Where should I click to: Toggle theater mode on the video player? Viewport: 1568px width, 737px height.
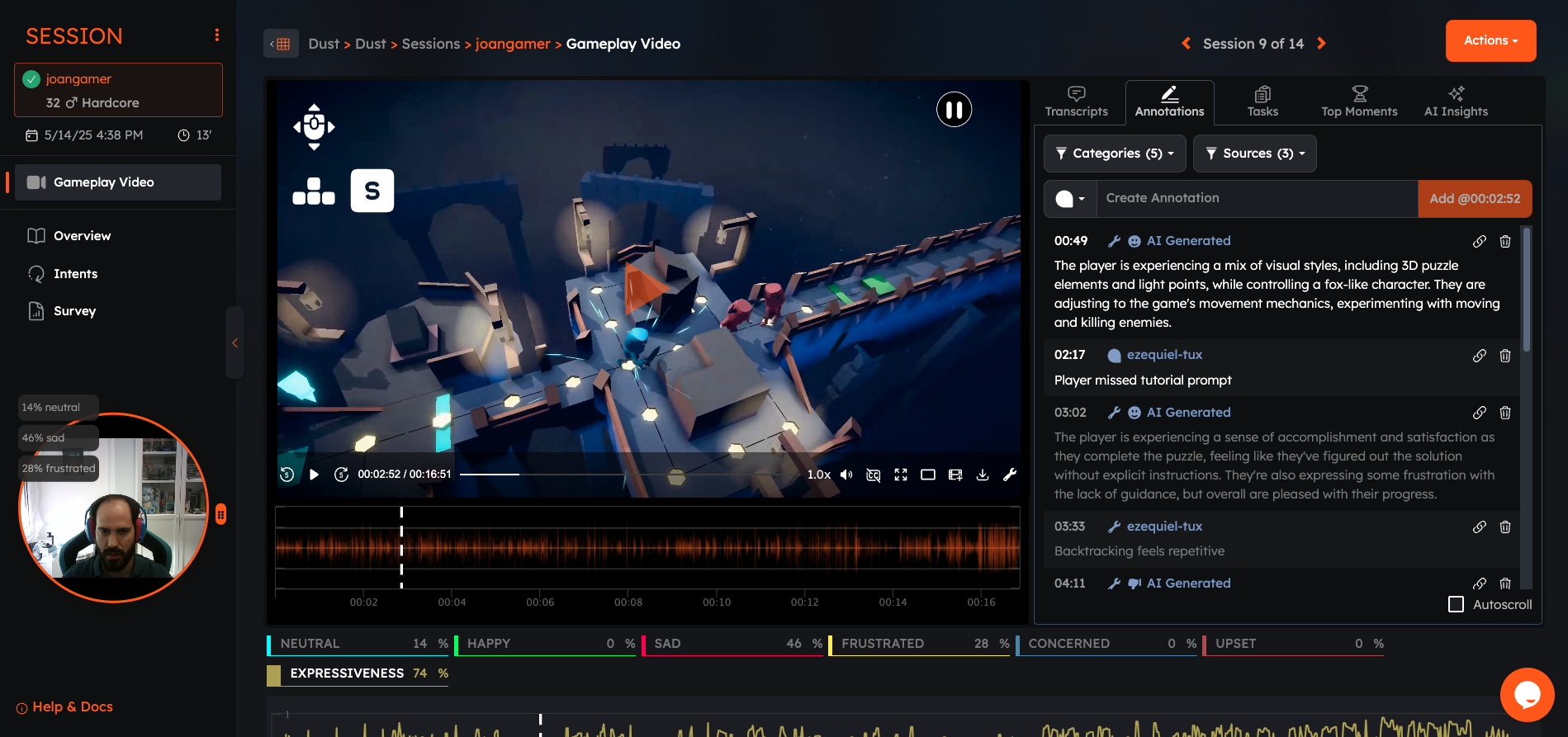pyautogui.click(x=928, y=475)
